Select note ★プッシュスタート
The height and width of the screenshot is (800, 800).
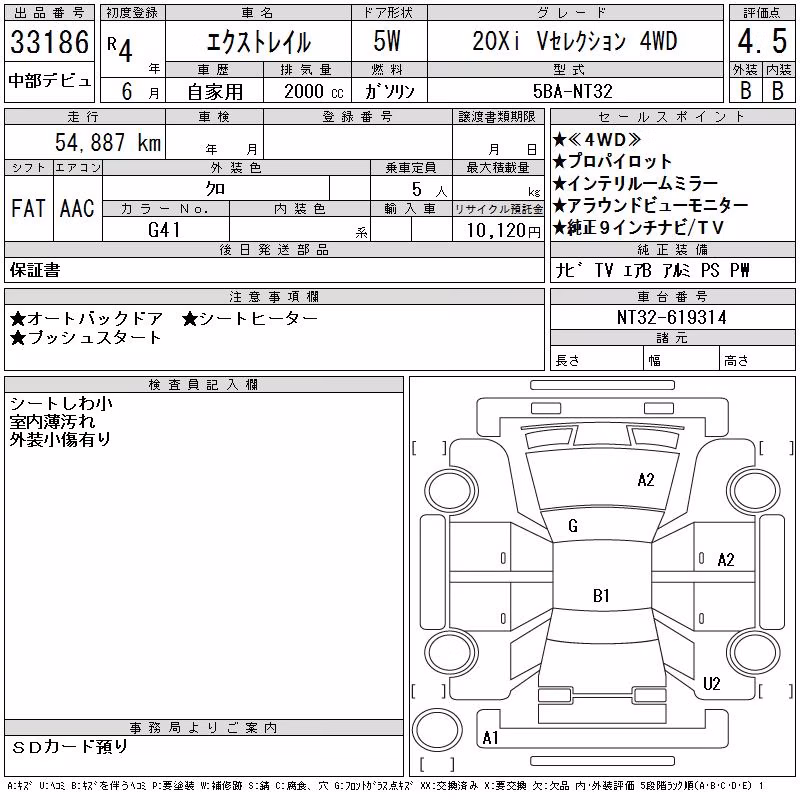tap(86, 338)
